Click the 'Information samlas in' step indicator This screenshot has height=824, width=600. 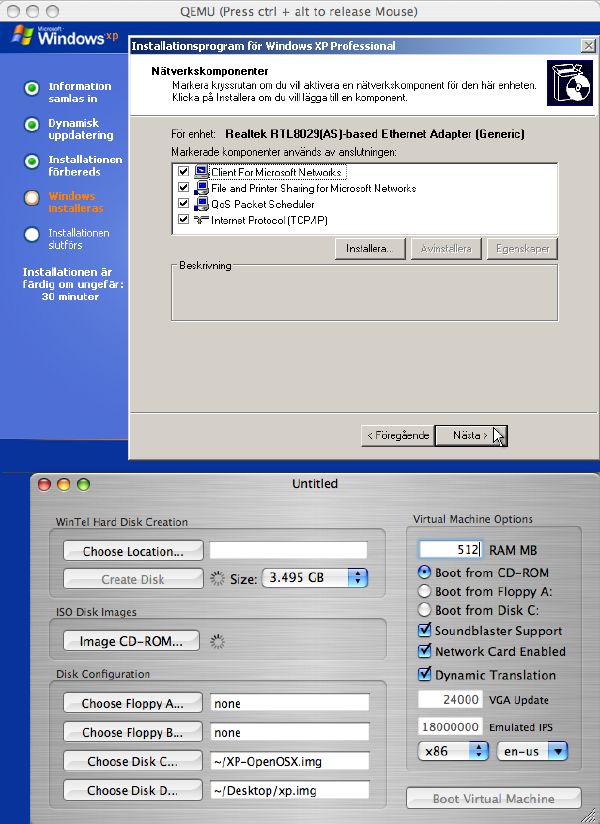(32, 88)
